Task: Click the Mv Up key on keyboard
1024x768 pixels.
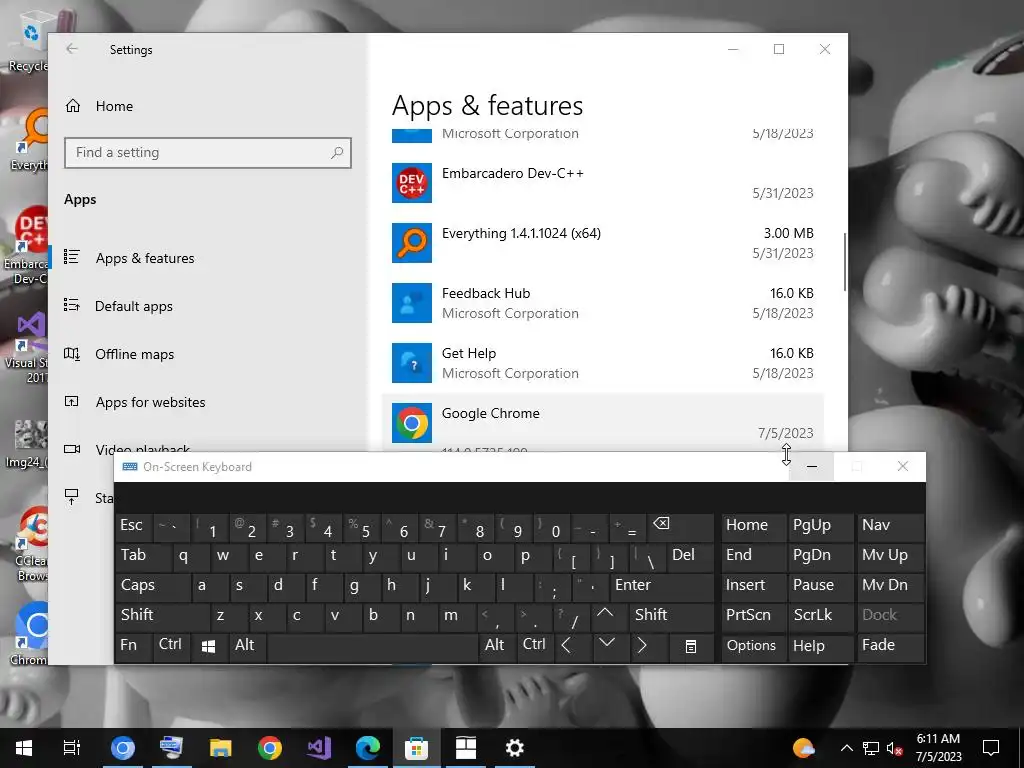Action: click(889, 556)
